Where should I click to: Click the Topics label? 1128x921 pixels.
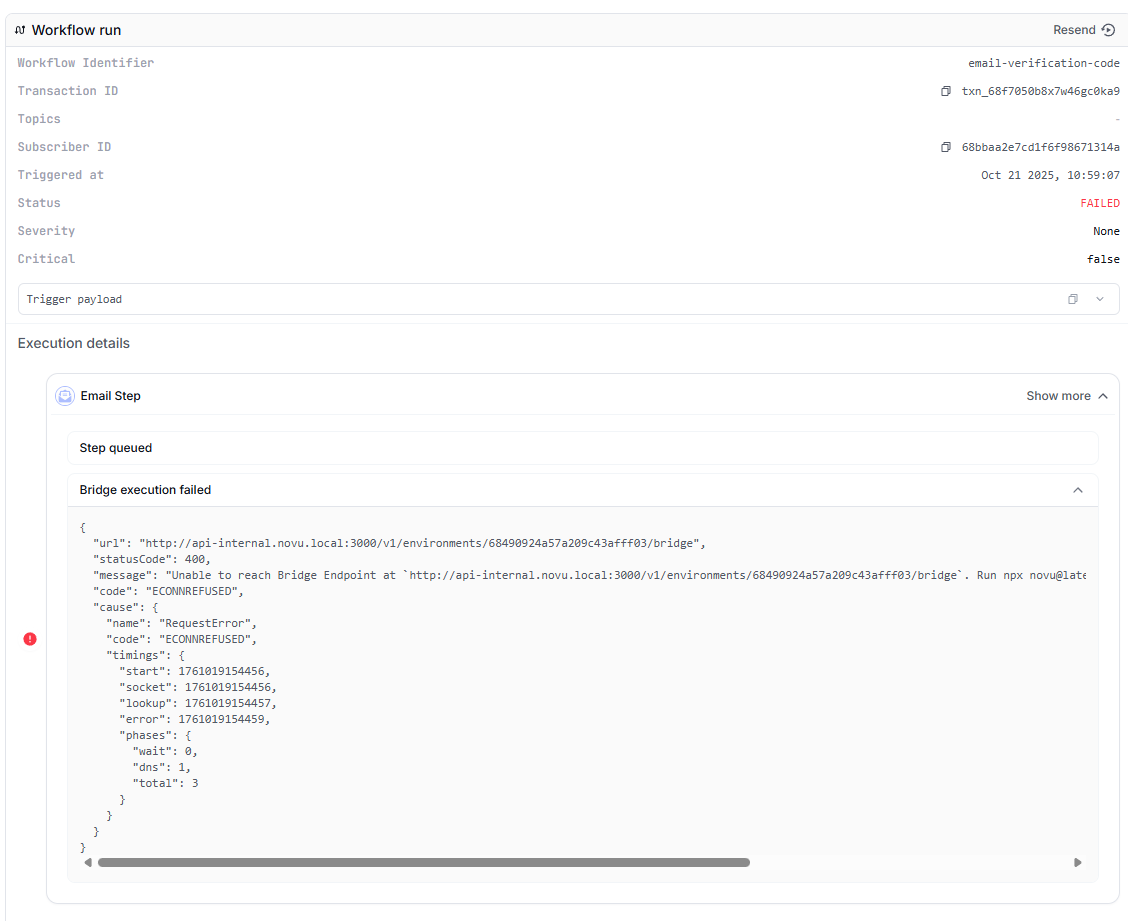pos(39,119)
